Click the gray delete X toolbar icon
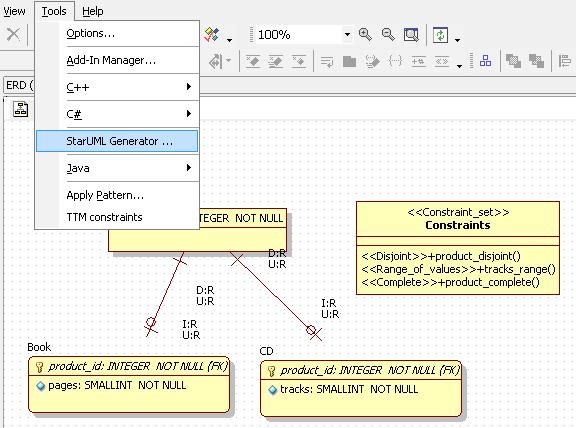576x428 pixels. [14, 35]
